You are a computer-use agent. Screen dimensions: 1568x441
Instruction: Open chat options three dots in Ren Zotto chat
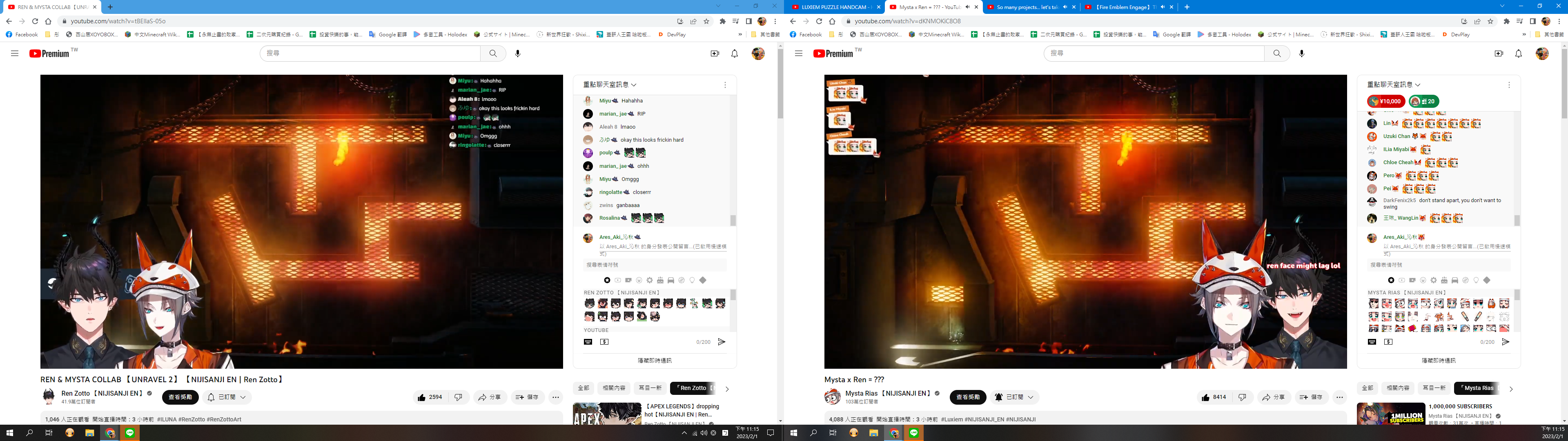pyautogui.click(x=725, y=85)
